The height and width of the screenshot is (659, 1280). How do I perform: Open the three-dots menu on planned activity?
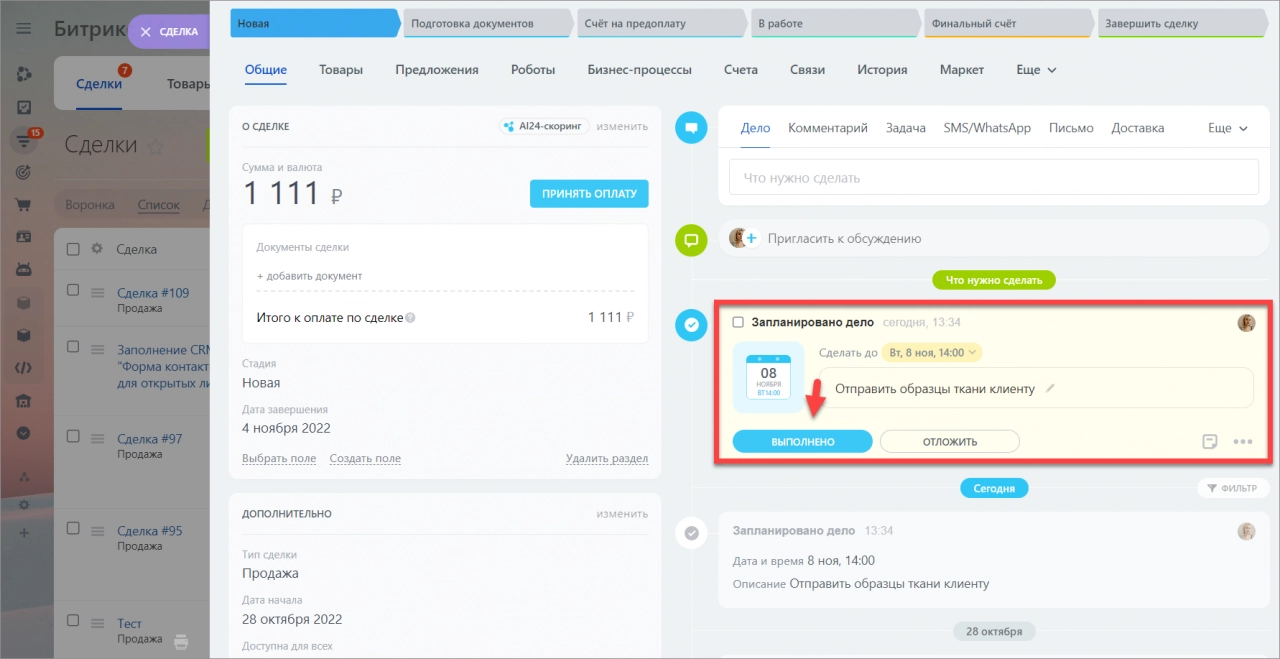(1243, 441)
